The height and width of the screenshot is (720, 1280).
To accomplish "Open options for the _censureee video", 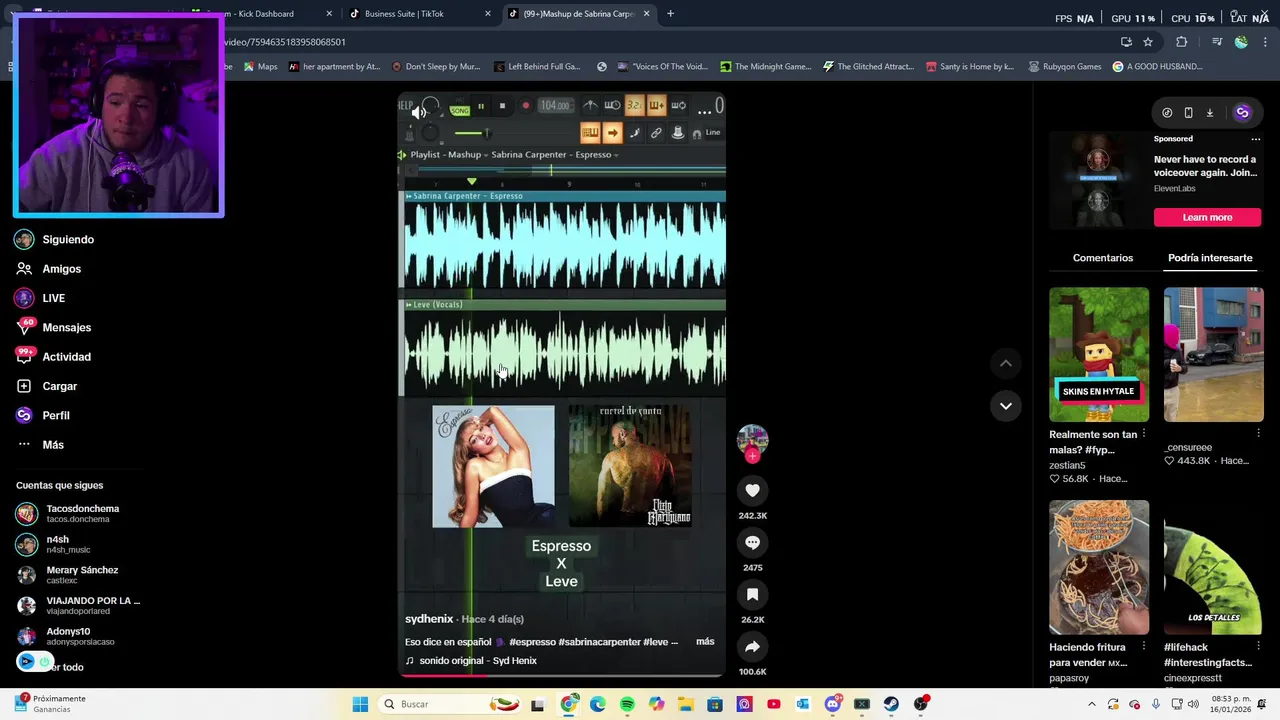I will [x=1258, y=434].
